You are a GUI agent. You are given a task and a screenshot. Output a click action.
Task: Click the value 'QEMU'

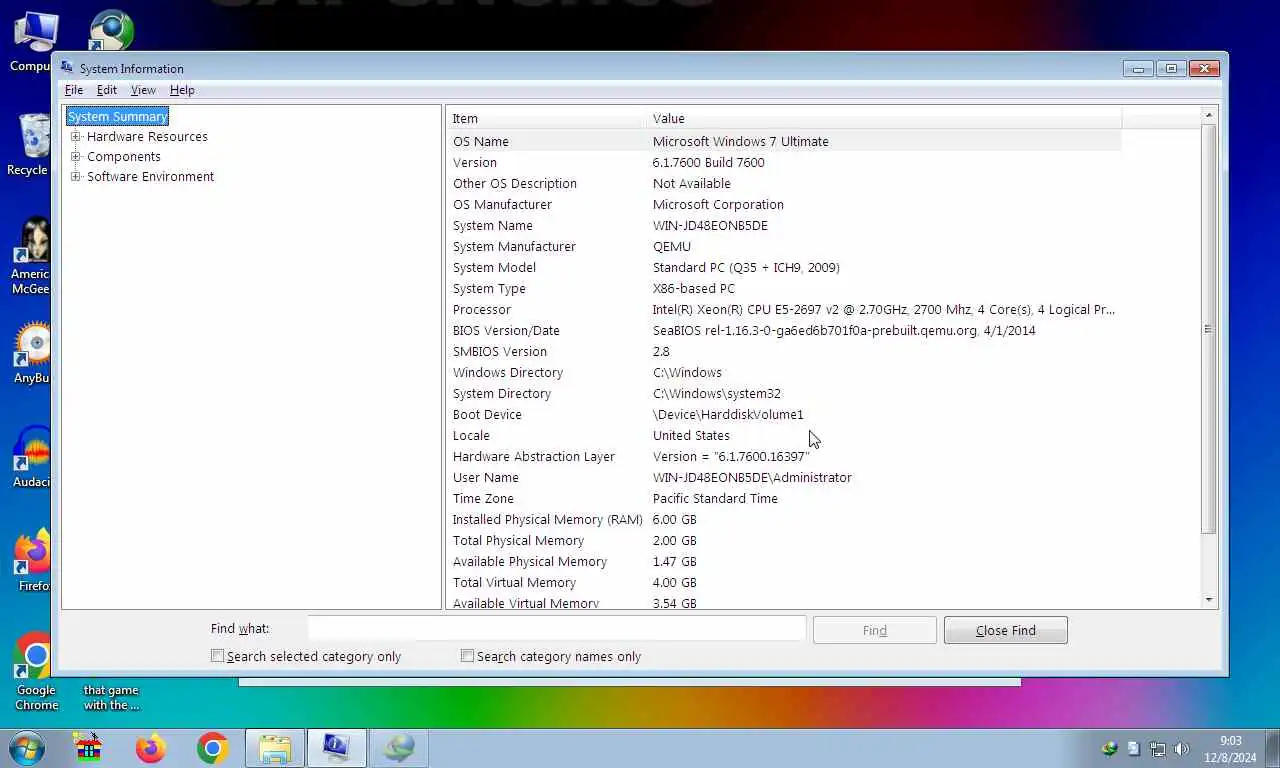click(672, 246)
